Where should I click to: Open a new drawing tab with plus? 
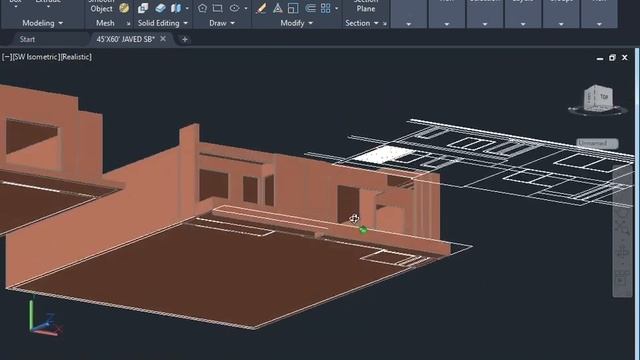[184, 39]
